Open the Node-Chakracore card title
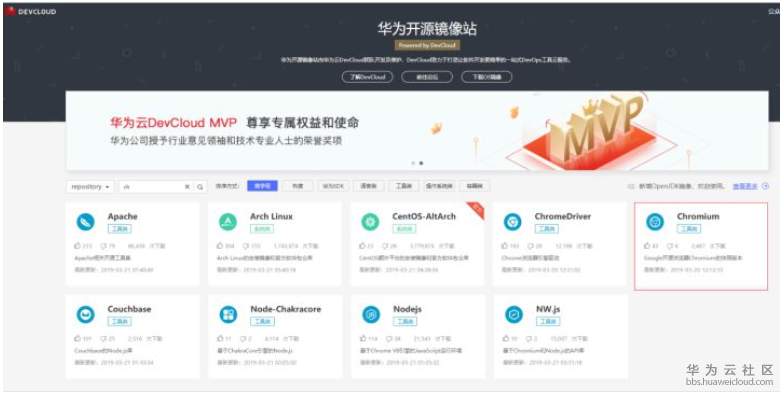Viewport: 784px width, 396px height. (x=286, y=309)
